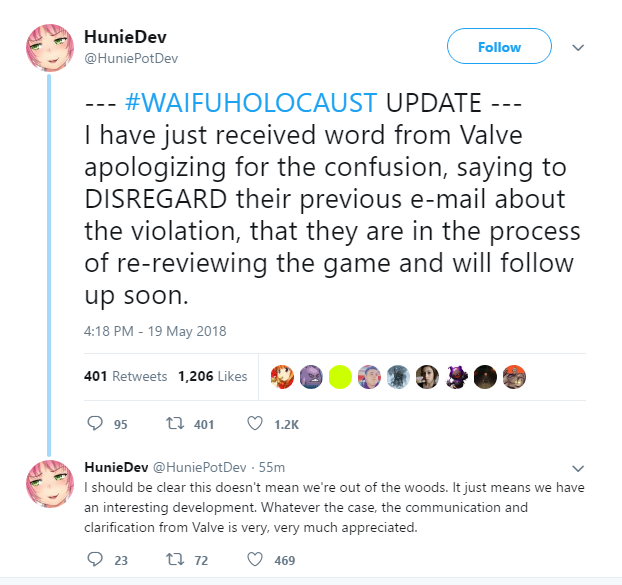The image size is (622, 585).
Task: Follow the HunieDev account
Action: 499,46
